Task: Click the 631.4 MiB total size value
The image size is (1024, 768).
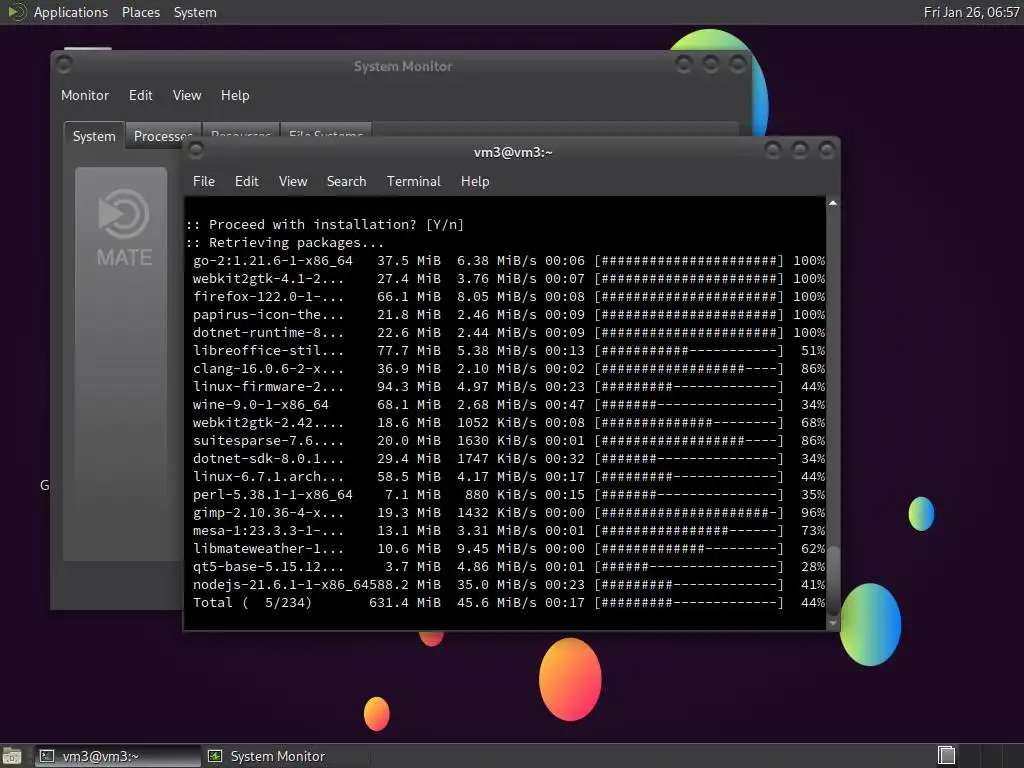Action: (405, 603)
